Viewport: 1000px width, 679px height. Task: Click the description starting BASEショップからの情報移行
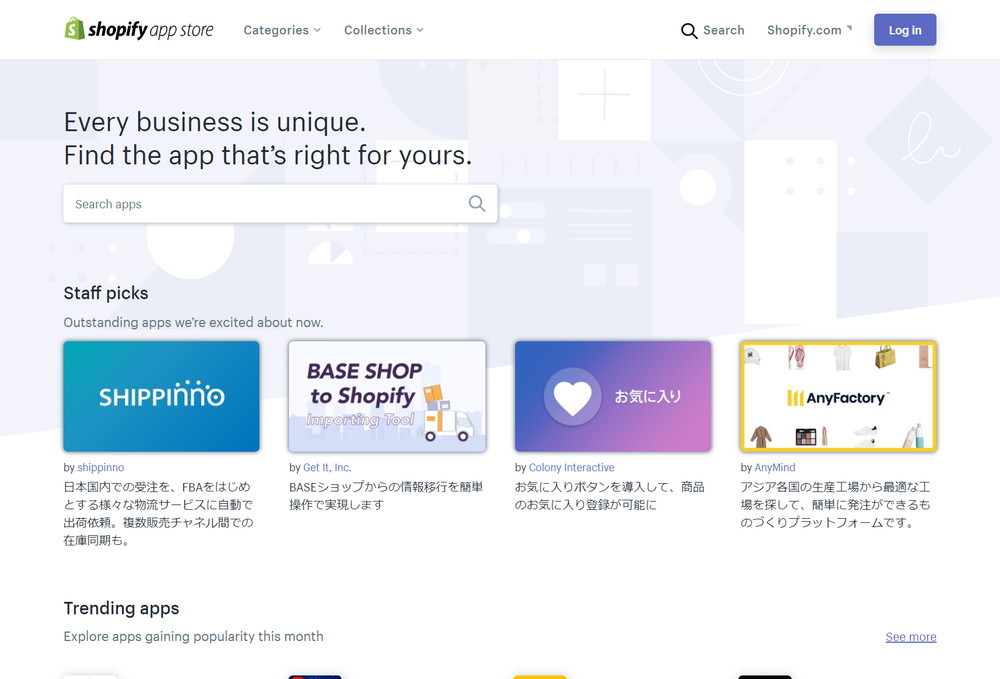386,496
